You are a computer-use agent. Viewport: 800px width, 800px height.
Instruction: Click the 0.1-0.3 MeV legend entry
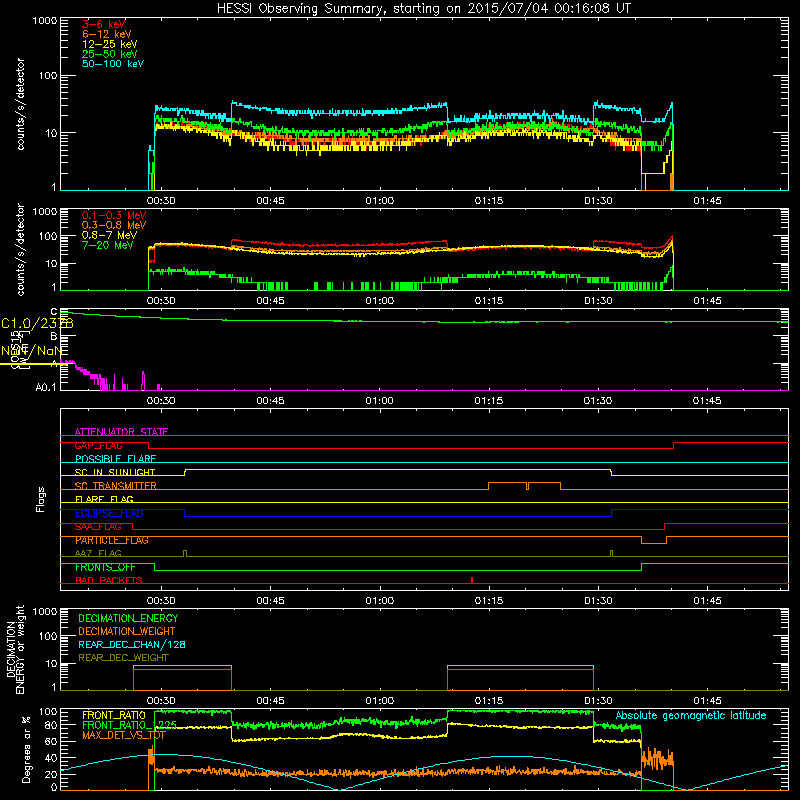114,215
